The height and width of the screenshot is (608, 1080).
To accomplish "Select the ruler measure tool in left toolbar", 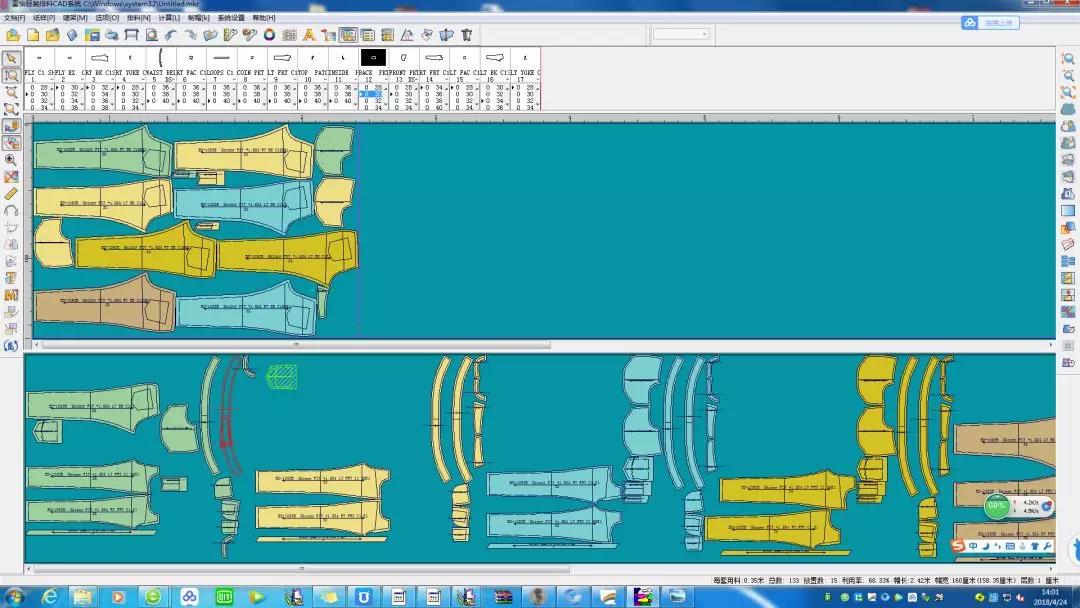I will (x=11, y=193).
